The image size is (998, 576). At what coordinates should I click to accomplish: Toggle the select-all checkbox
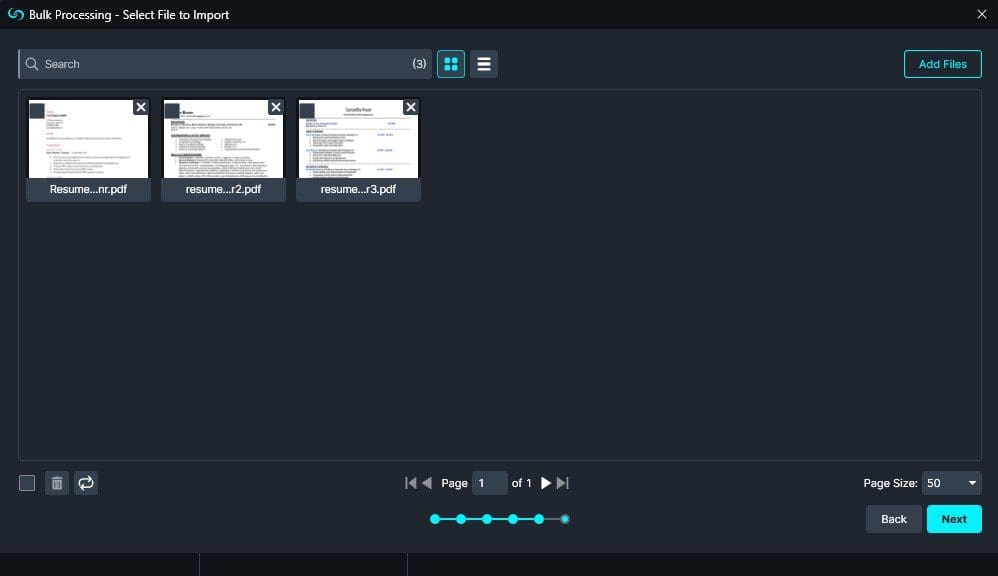pyautogui.click(x=29, y=483)
